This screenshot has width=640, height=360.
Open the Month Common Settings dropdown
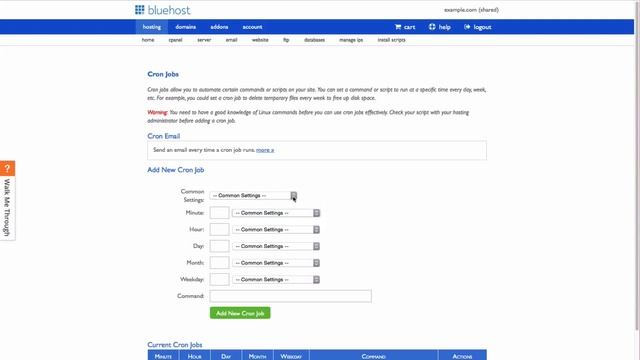(x=276, y=263)
